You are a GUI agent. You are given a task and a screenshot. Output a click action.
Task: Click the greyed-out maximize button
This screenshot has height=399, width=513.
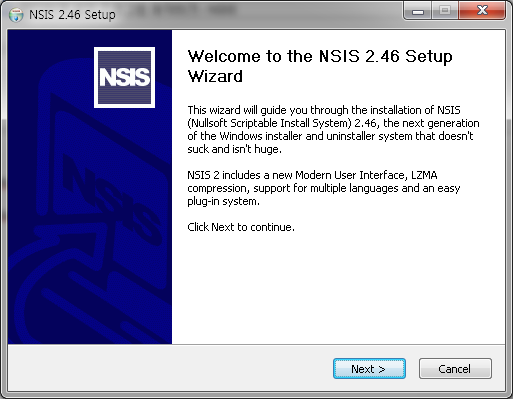point(445,12)
